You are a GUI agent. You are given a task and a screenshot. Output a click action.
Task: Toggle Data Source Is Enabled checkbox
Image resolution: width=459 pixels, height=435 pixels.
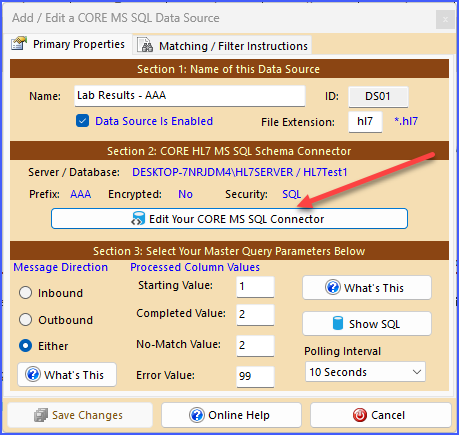coord(82,121)
